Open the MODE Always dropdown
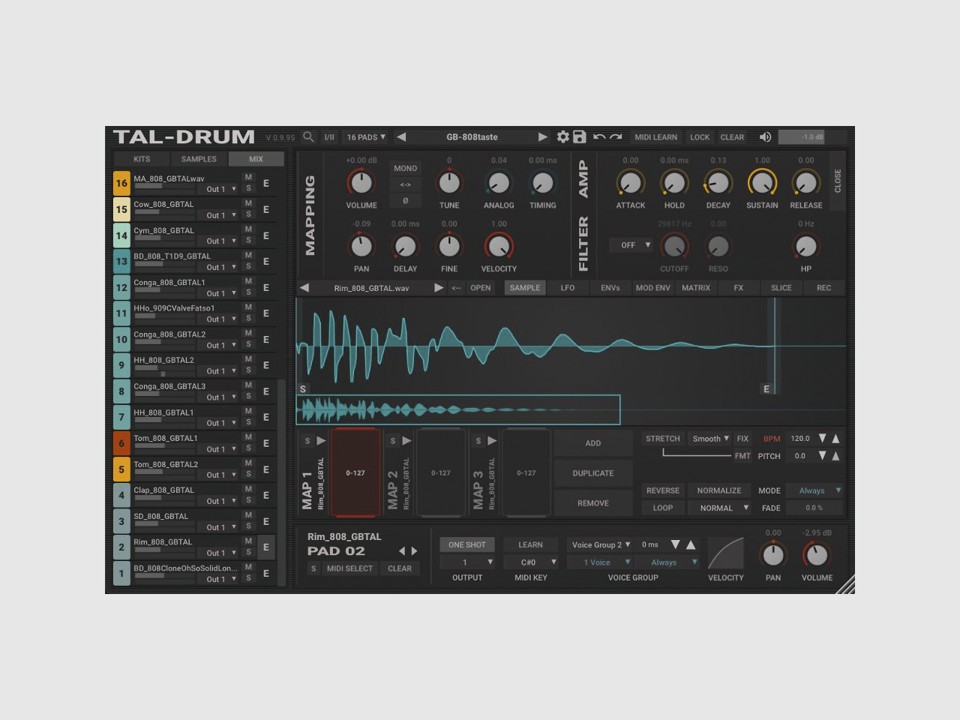The height and width of the screenshot is (720, 960). (816, 490)
